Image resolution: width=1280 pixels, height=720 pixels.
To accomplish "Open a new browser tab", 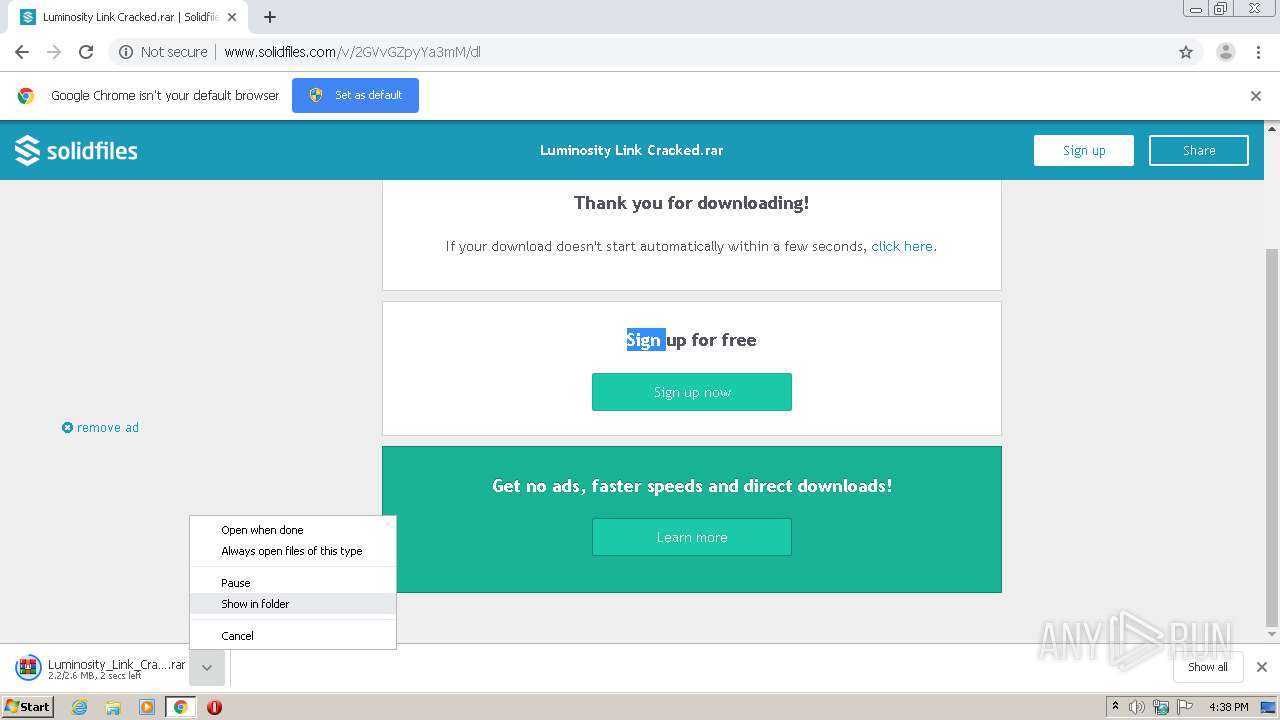I will (270, 17).
